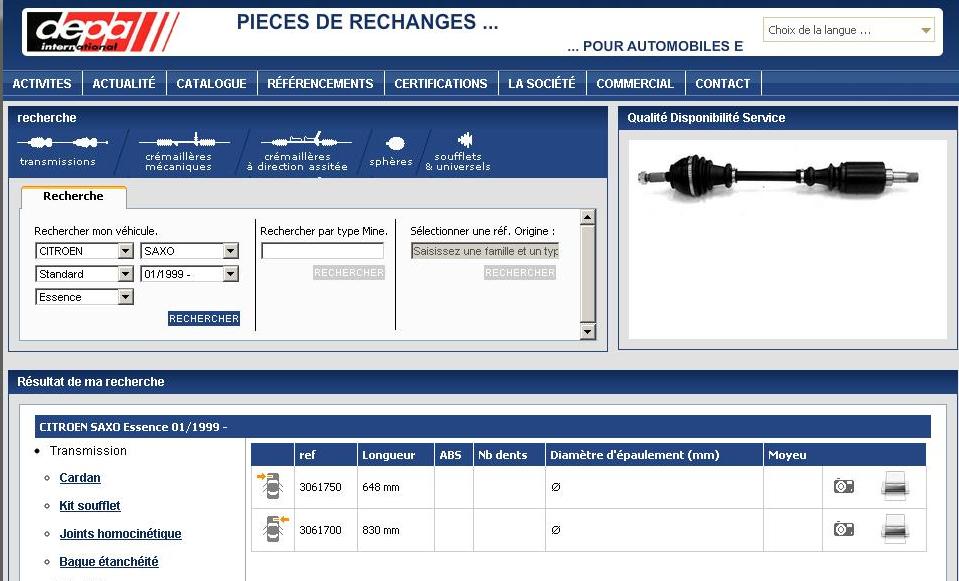
Task: Focus the type Mine search field
Action: (x=322, y=251)
